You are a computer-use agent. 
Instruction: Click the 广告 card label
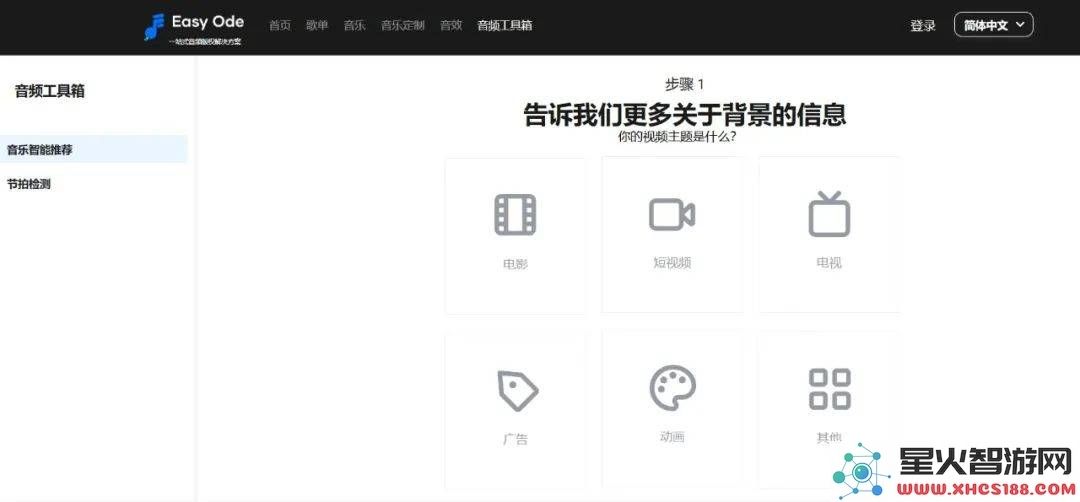coord(515,439)
